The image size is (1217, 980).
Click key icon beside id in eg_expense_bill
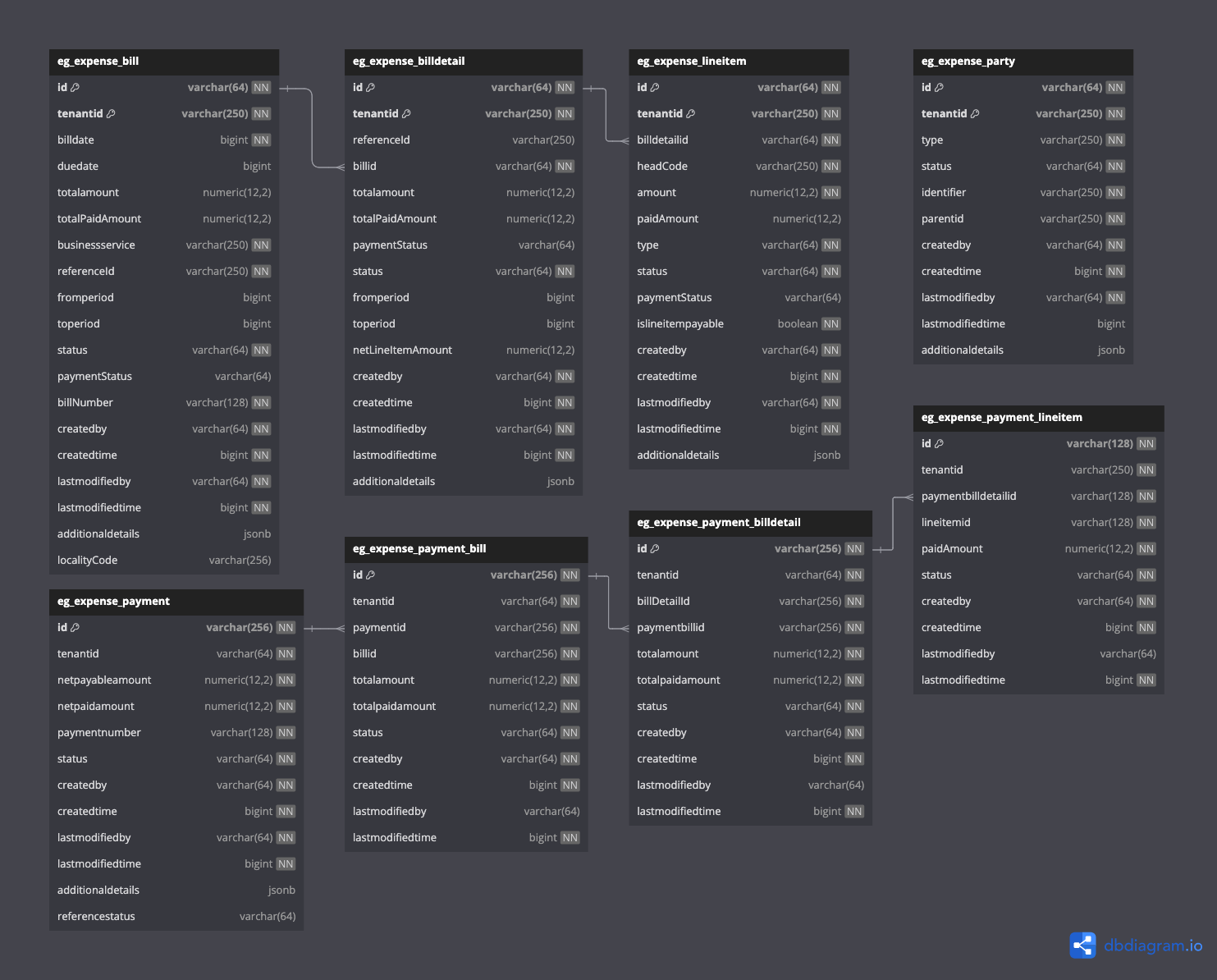[x=75, y=87]
